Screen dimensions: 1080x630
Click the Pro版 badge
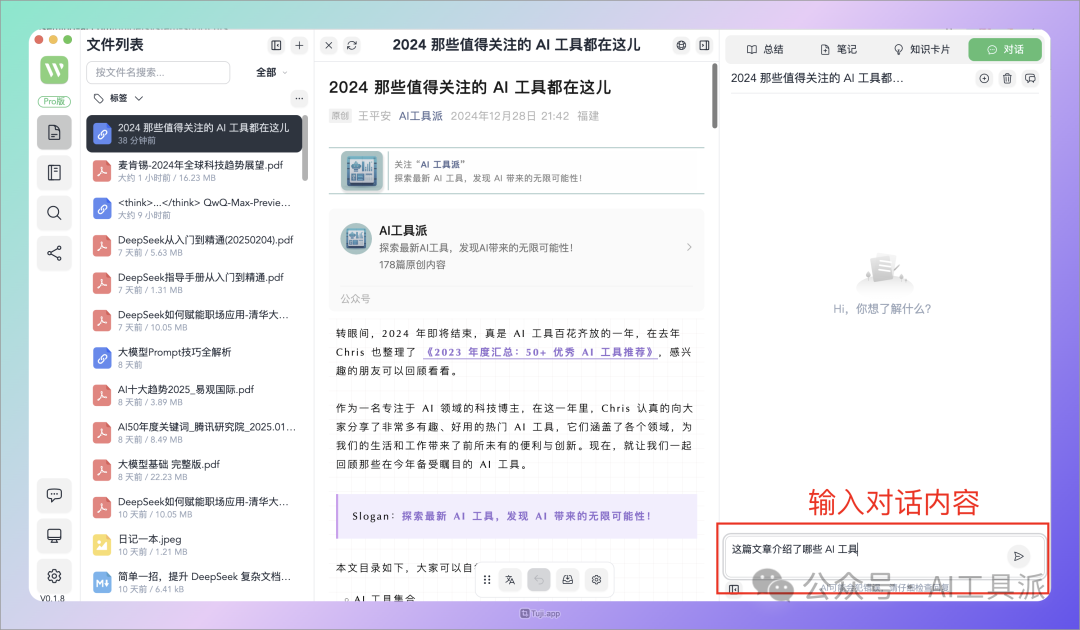(54, 101)
